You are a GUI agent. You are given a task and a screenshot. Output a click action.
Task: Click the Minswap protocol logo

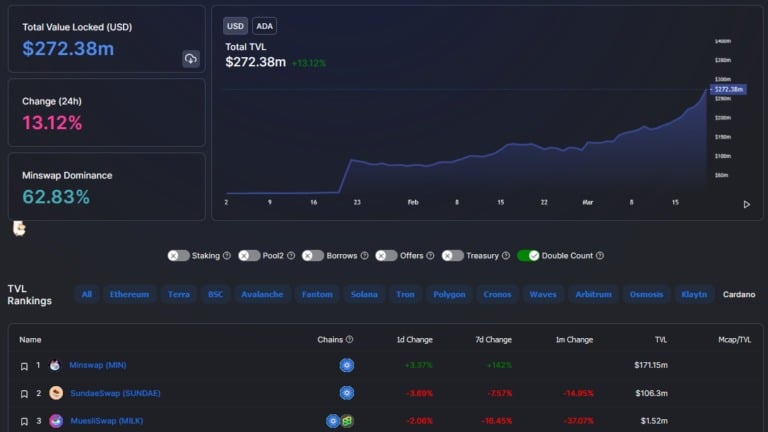click(55, 365)
